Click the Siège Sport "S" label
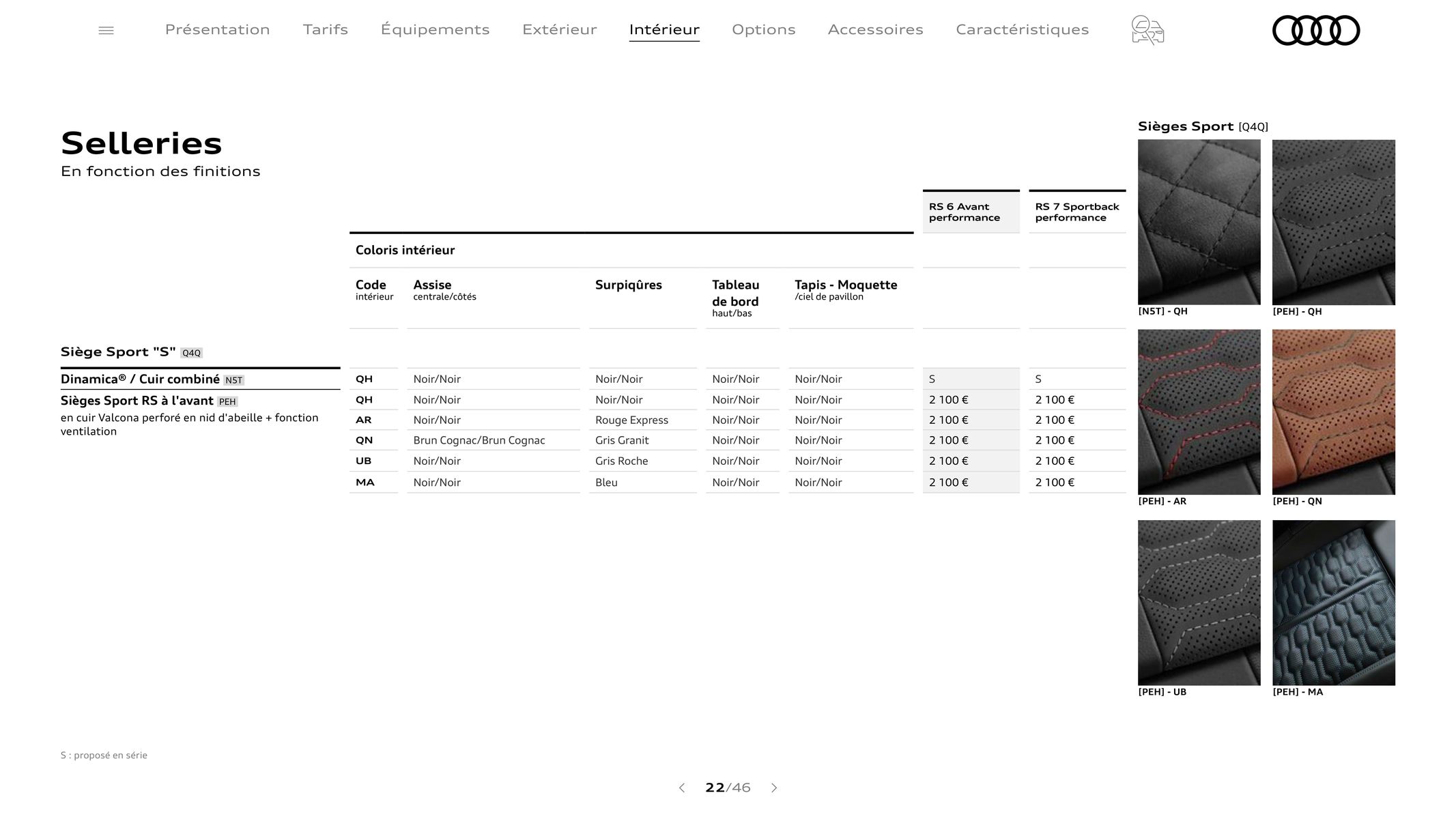The width and height of the screenshot is (1456, 819). pos(118,351)
